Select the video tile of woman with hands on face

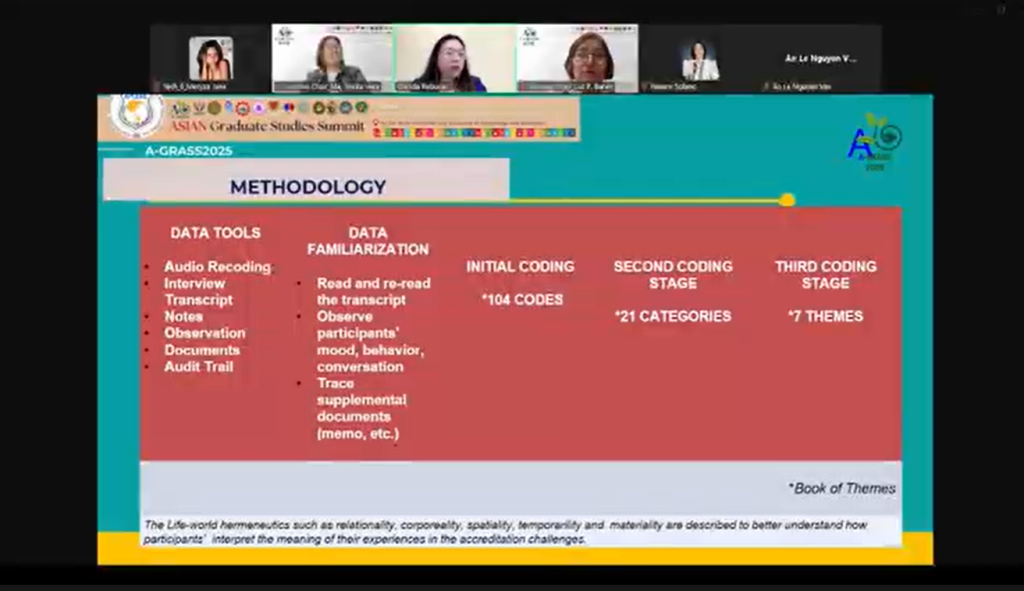point(210,59)
